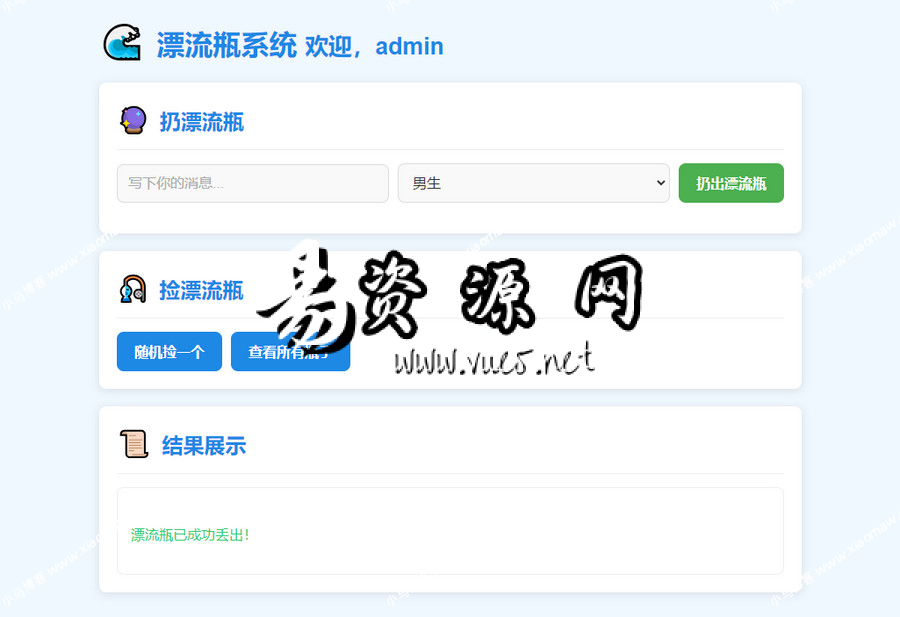Click the arrow on the 男生 select box
900x617 pixels.
[x=660, y=183]
